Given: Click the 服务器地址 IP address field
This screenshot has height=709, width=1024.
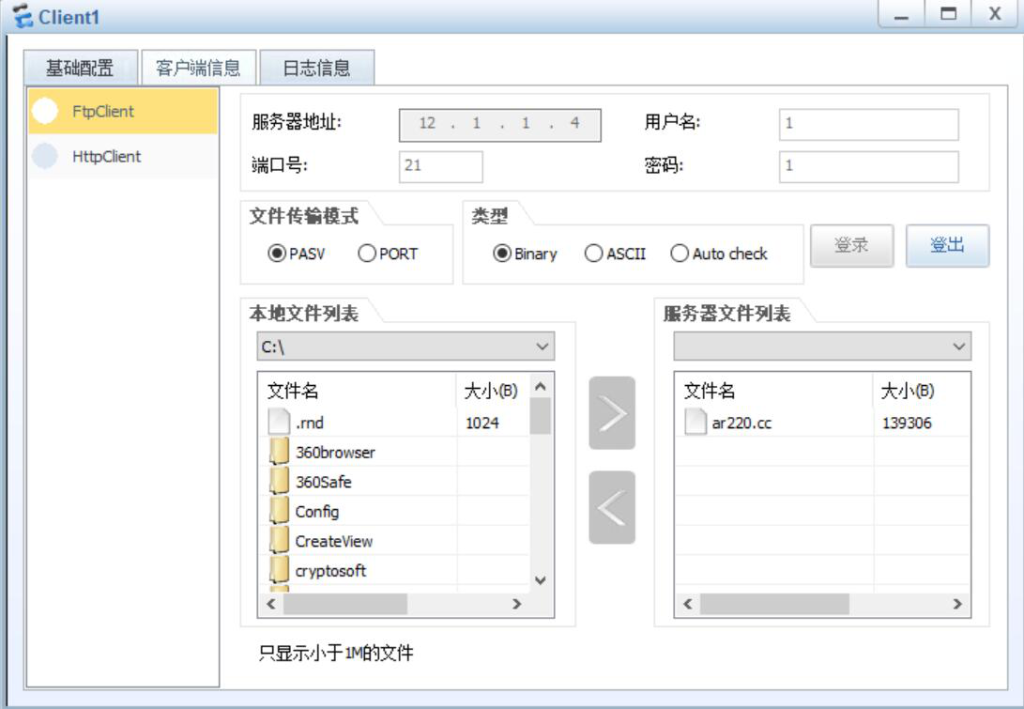Looking at the screenshot, I should [x=500, y=125].
